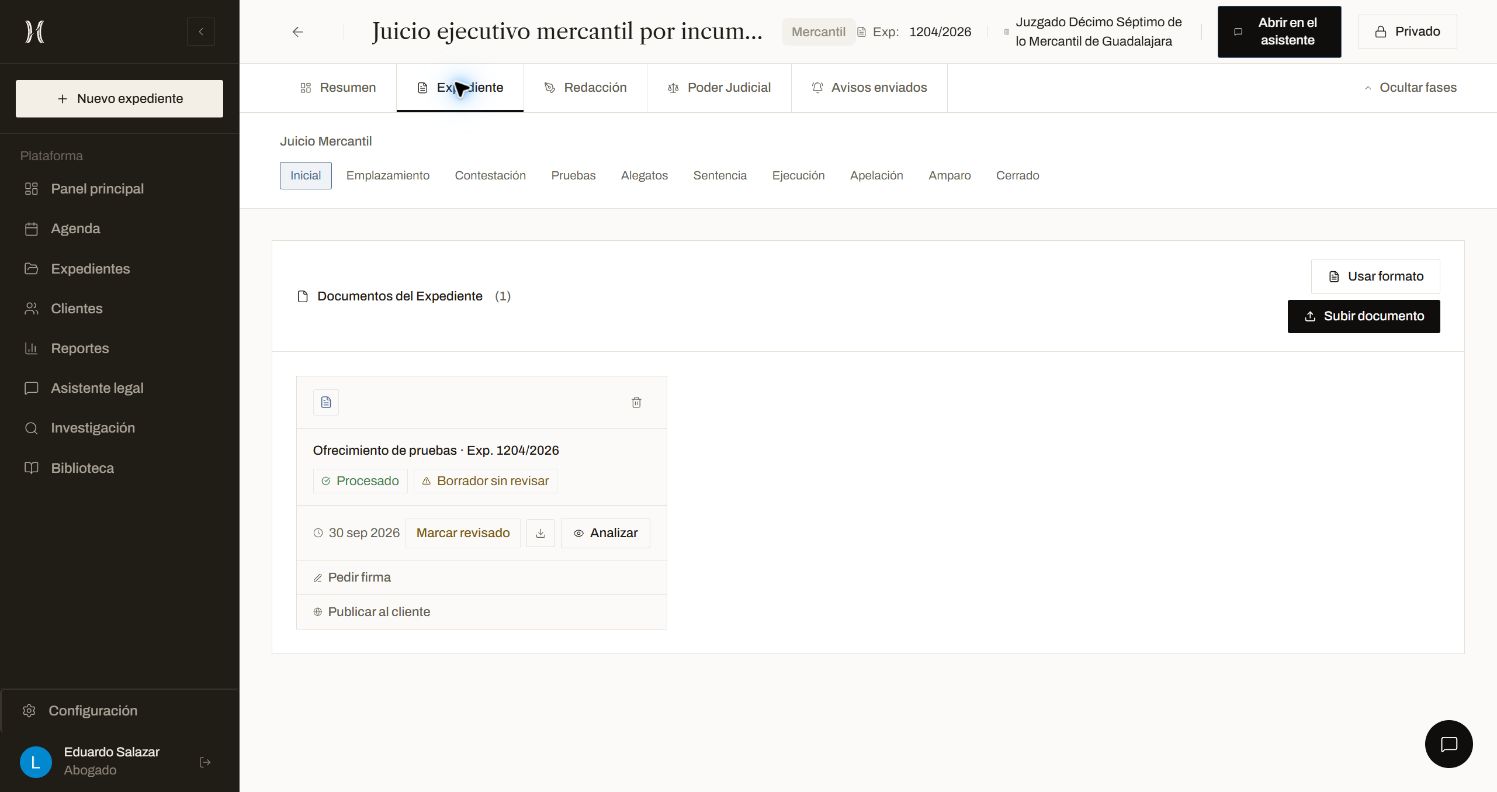This screenshot has width=1497, height=792.
Task: Go back using the left arrow icon
Action: coord(298,32)
